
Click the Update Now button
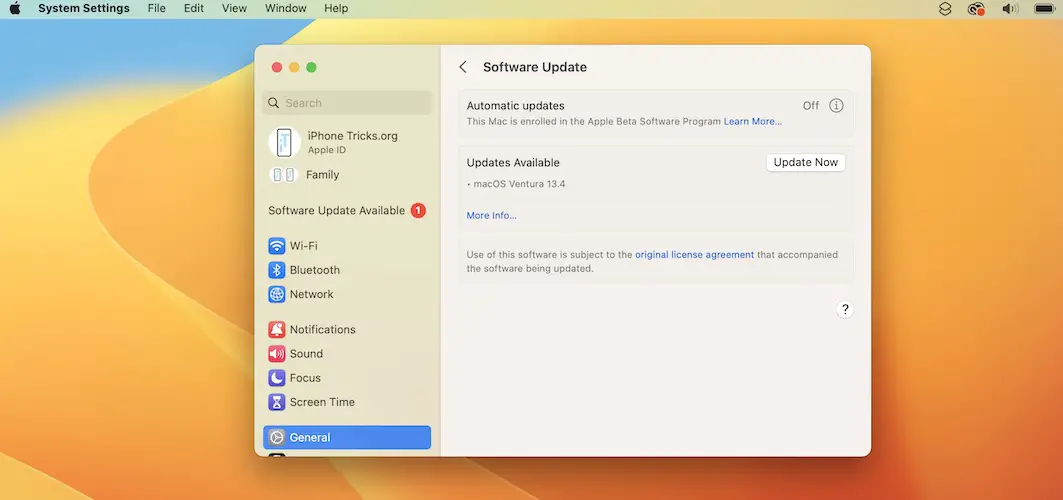pos(805,162)
